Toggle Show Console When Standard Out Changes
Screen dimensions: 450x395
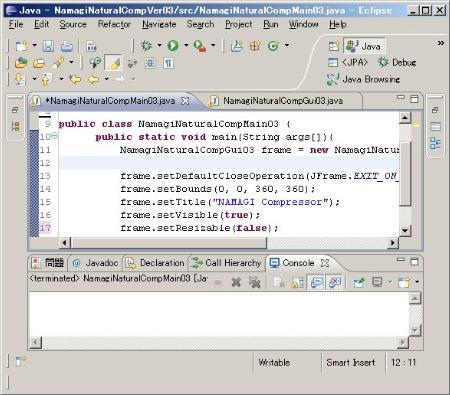pos(316,282)
